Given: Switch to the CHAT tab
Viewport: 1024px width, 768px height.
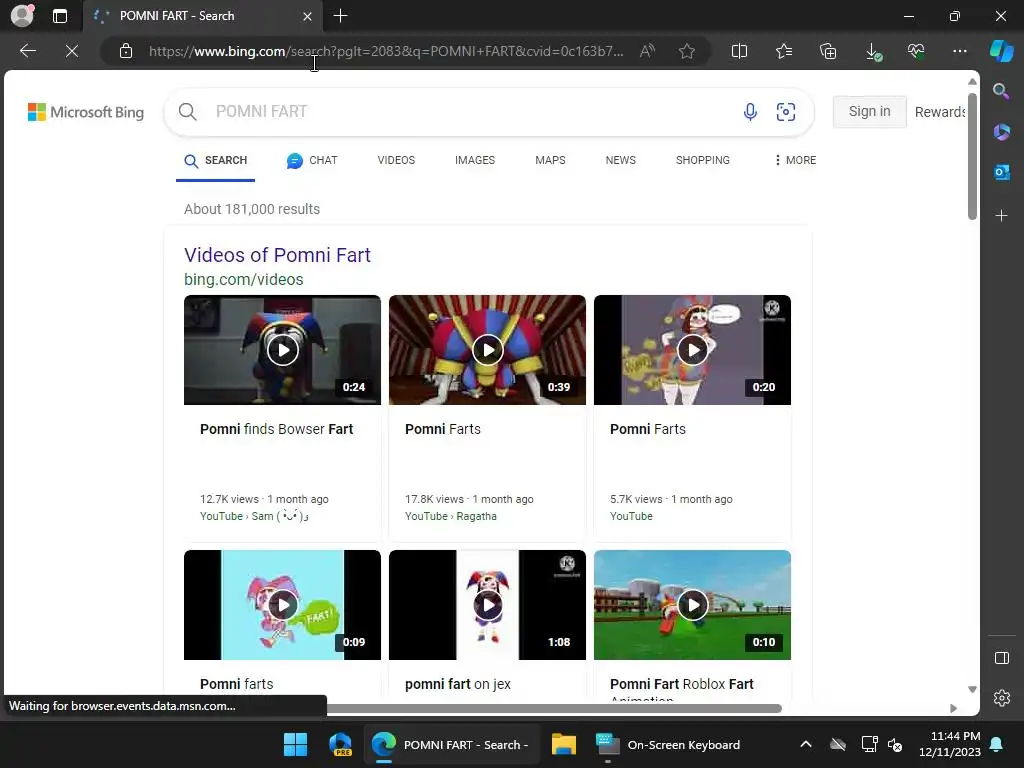Looking at the screenshot, I should coord(312,161).
